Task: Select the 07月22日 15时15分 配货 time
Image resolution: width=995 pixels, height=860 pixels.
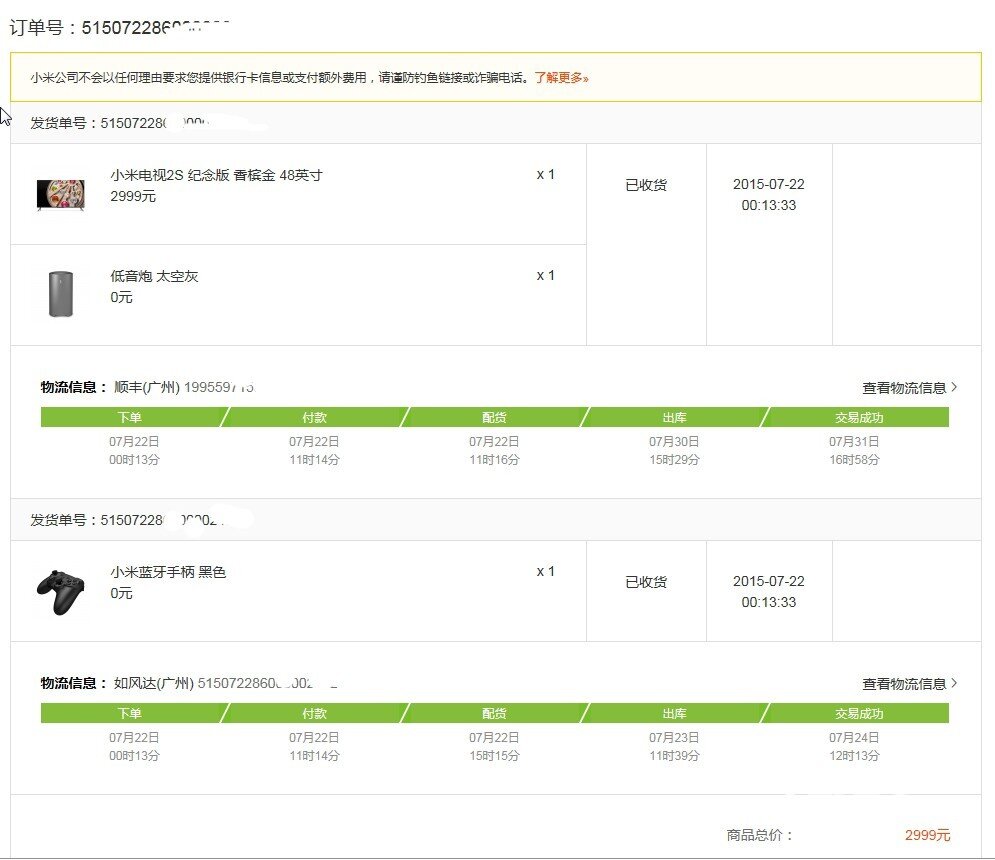Action: (x=494, y=746)
